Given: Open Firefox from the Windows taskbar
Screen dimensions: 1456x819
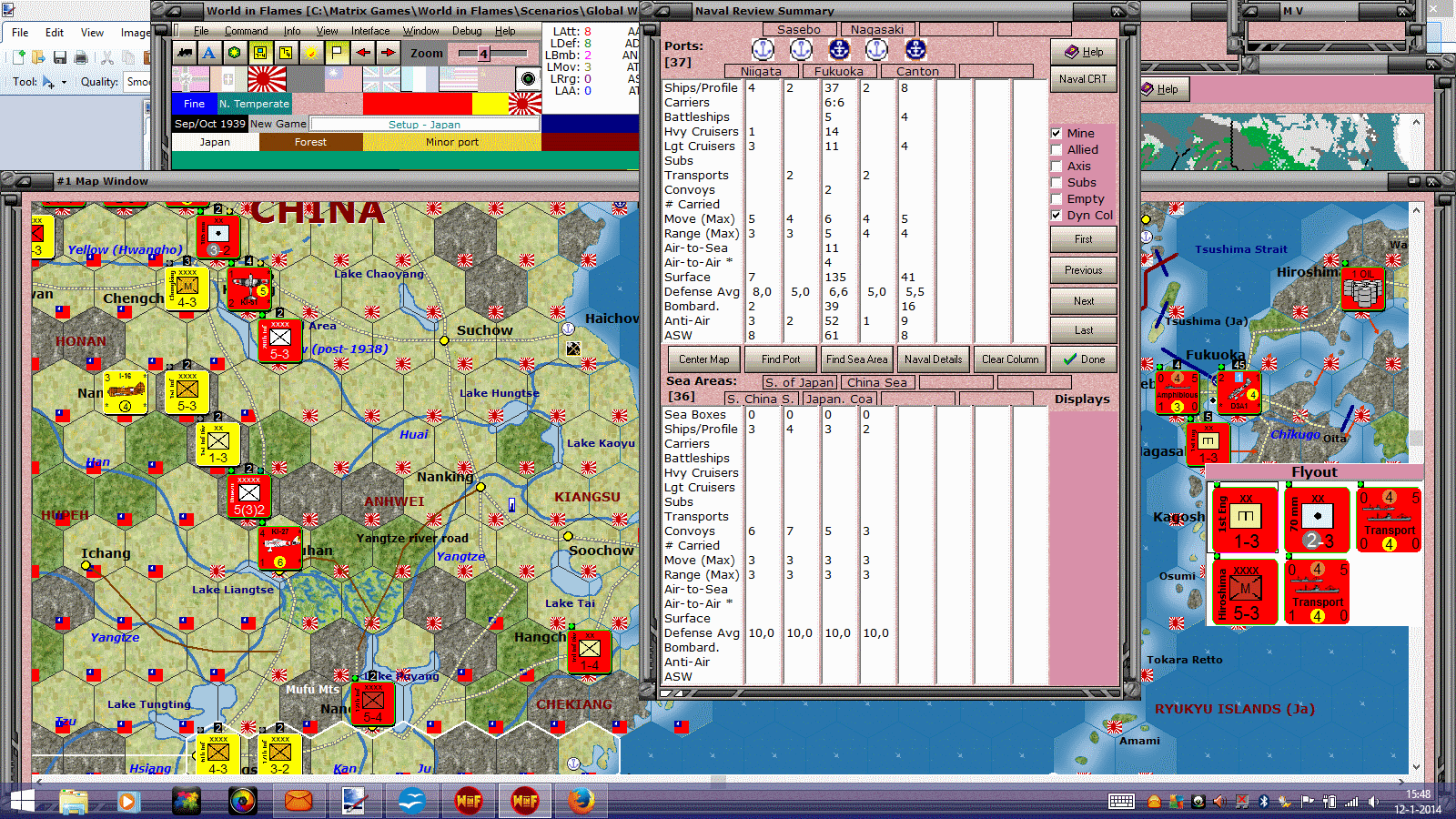Looking at the screenshot, I should [581, 801].
